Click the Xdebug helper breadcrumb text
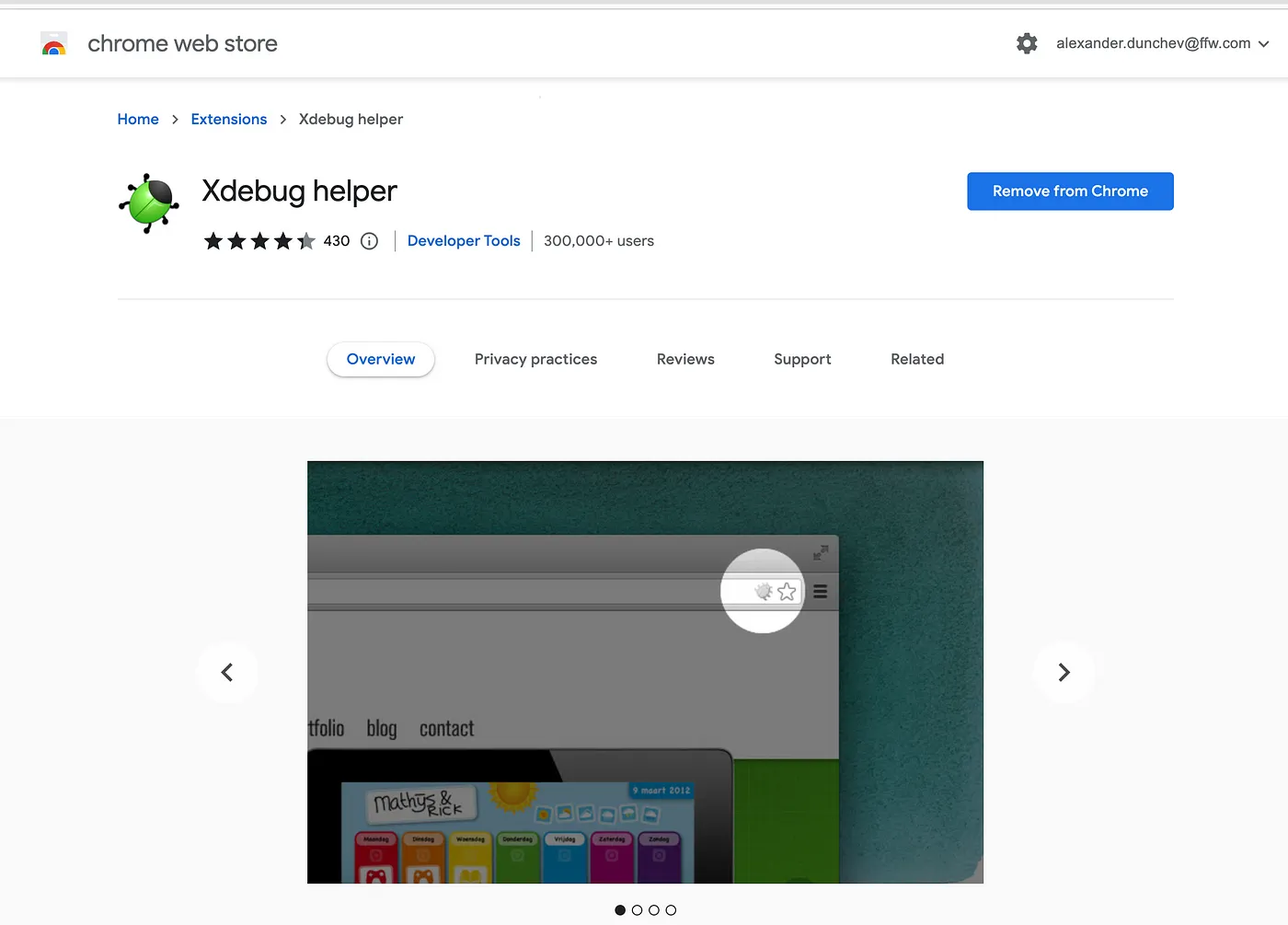 click(x=351, y=119)
